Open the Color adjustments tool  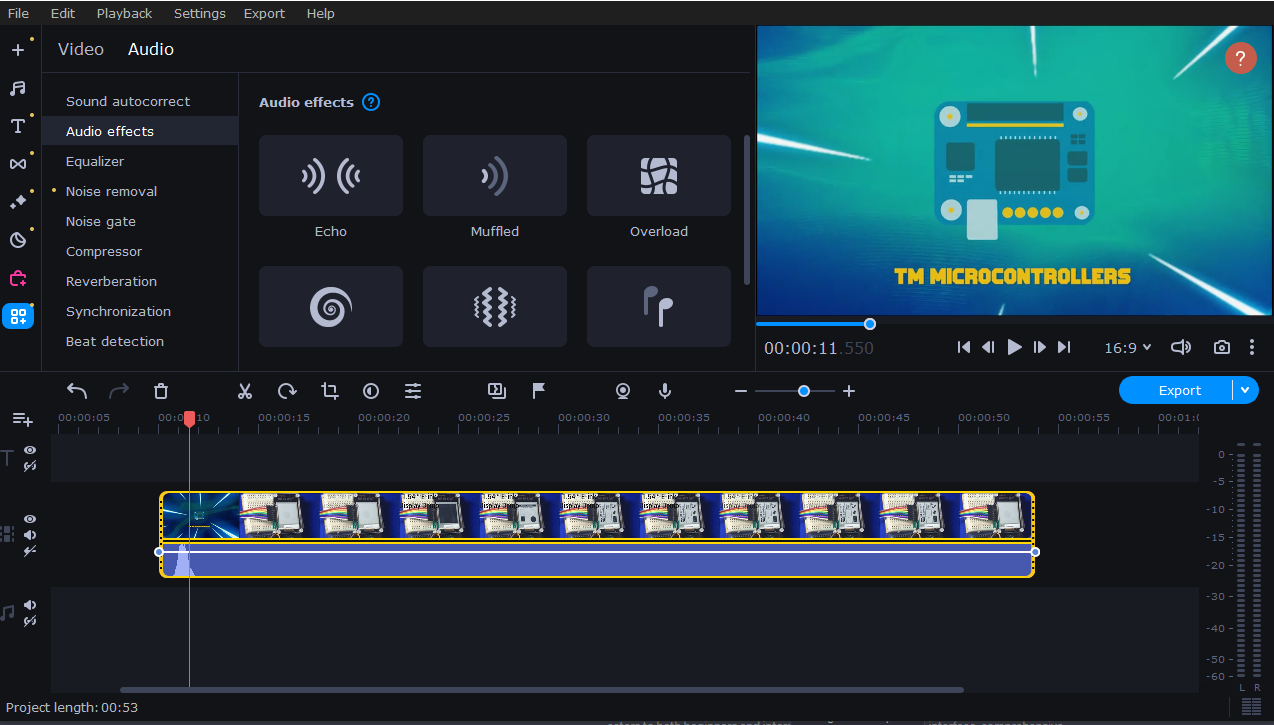click(371, 391)
